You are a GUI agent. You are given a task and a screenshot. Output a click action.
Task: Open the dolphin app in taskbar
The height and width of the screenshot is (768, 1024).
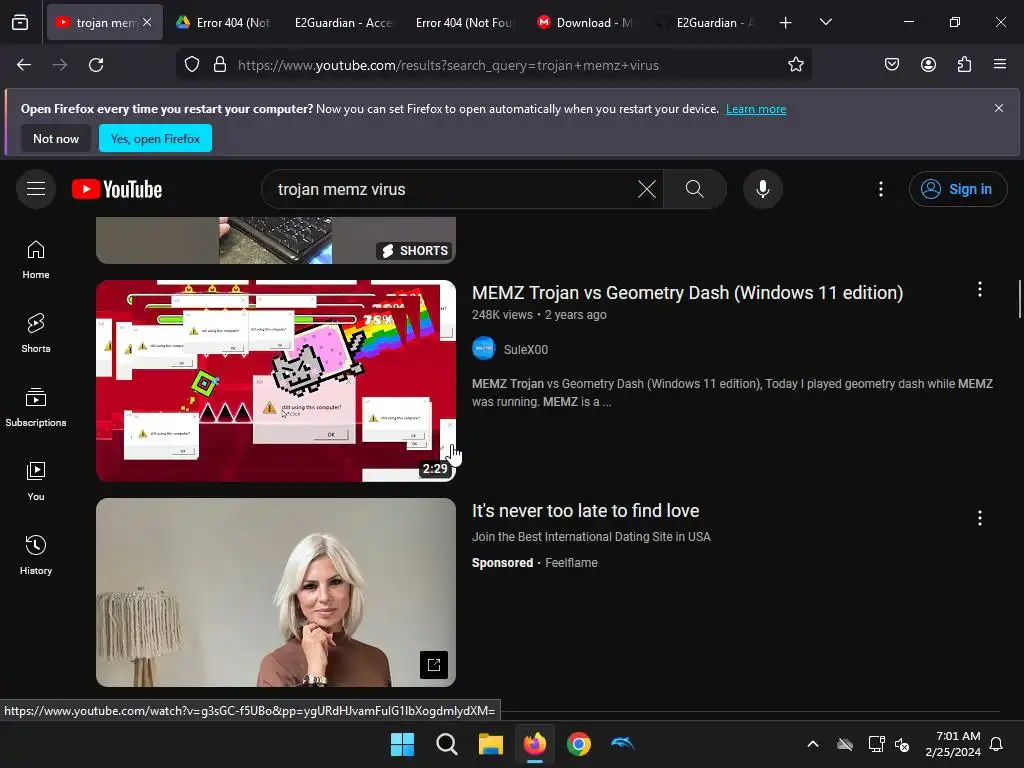(622, 744)
